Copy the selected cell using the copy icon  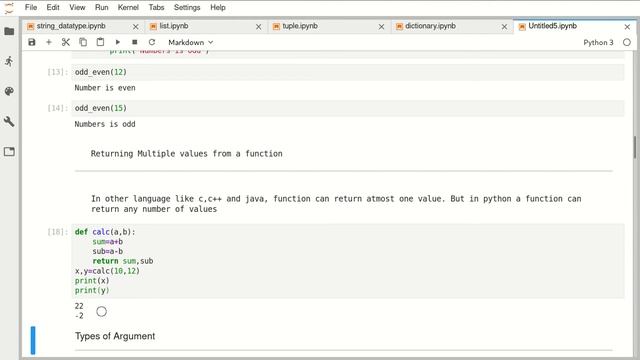pos(83,42)
